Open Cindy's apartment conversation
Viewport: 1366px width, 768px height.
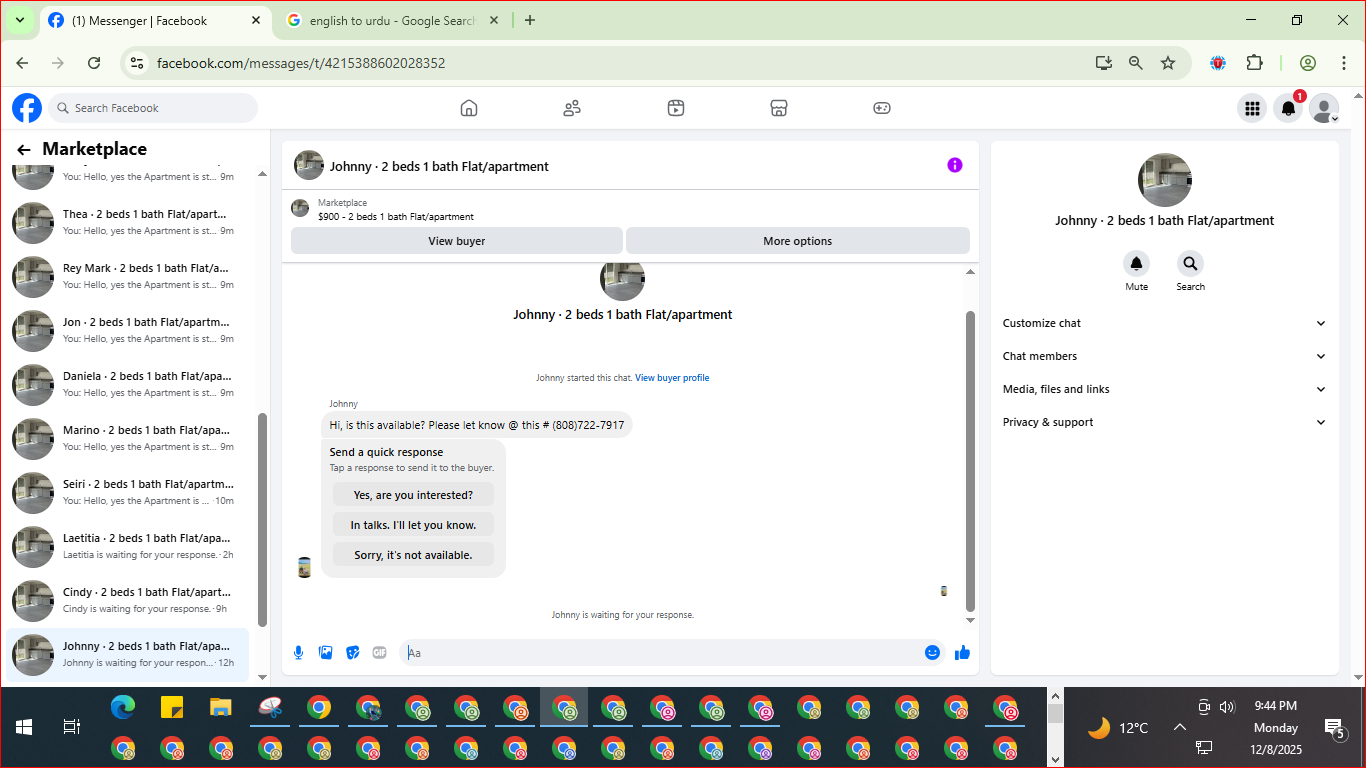click(128, 600)
